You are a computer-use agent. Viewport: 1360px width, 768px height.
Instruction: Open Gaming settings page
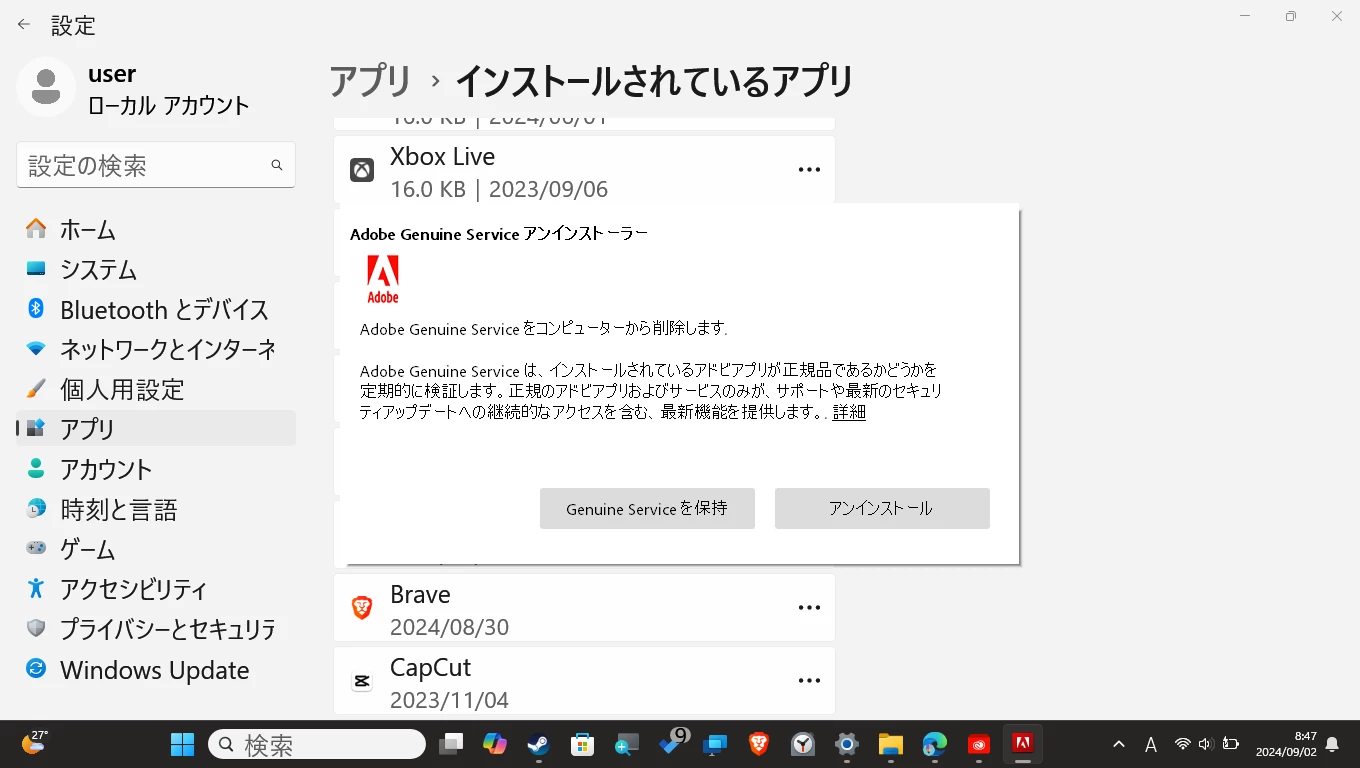click(156, 549)
